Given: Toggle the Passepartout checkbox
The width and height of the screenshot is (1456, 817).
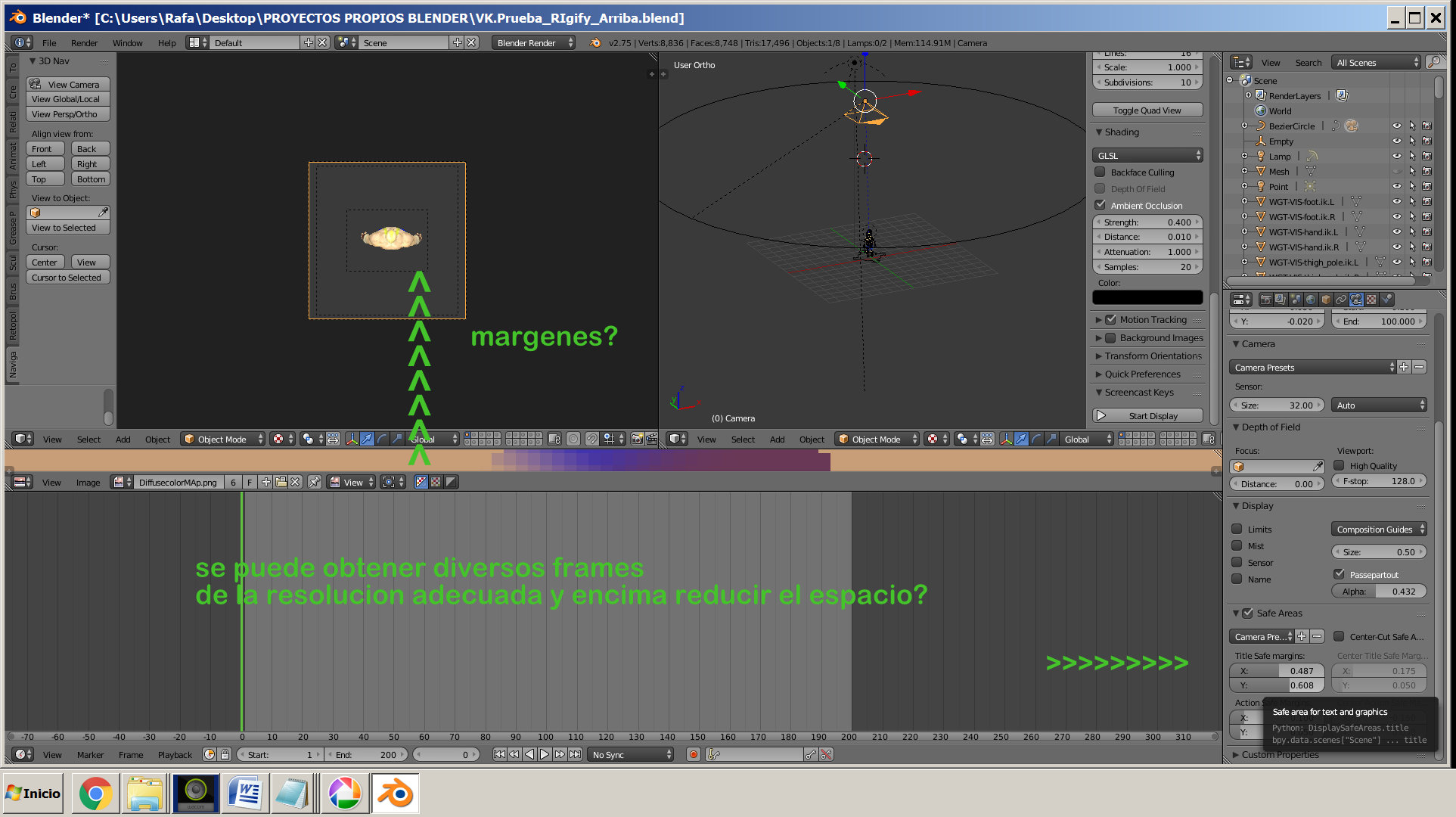Looking at the screenshot, I should tap(1340, 575).
